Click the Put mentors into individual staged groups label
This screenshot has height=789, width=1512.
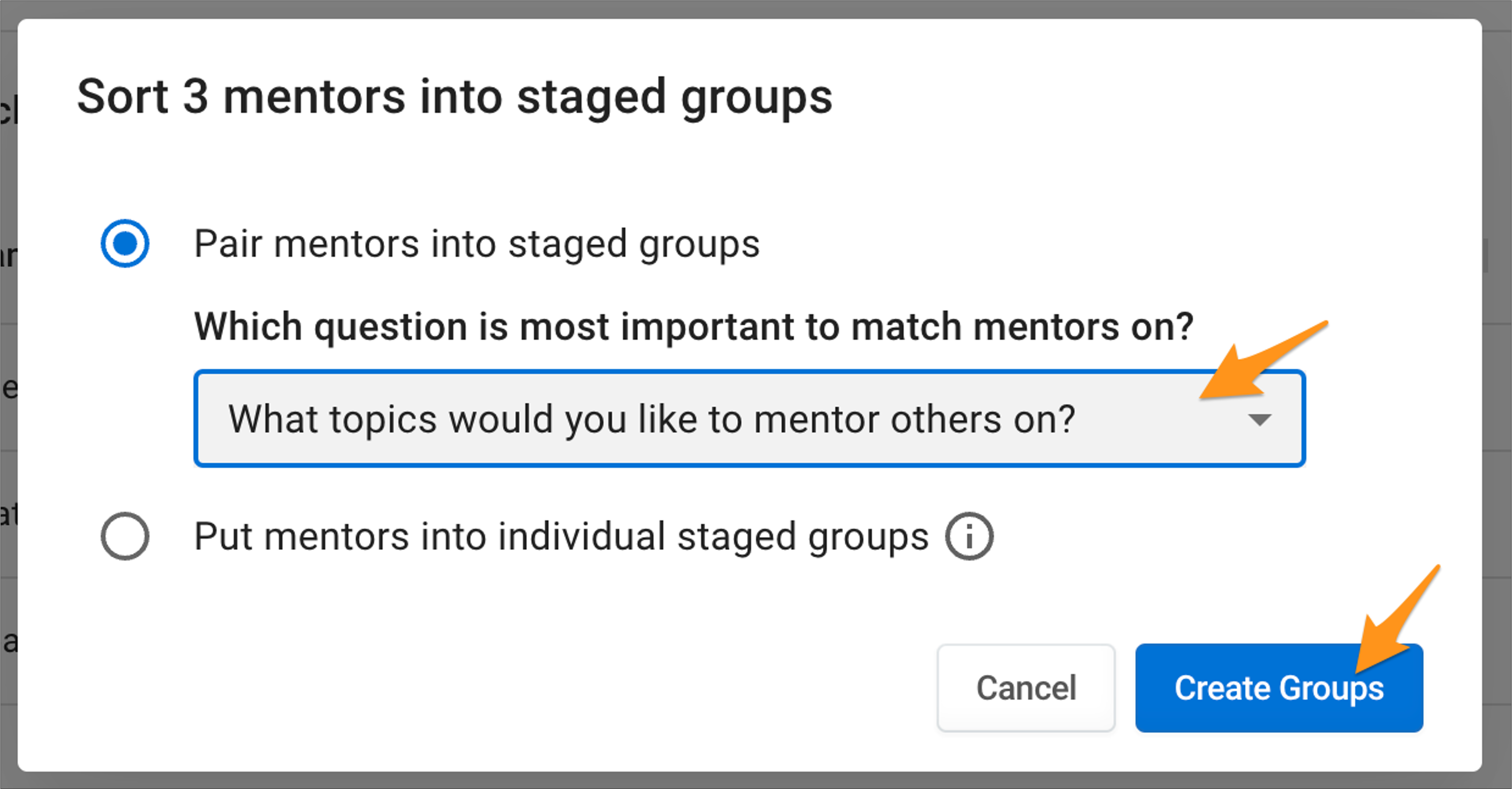(561, 536)
